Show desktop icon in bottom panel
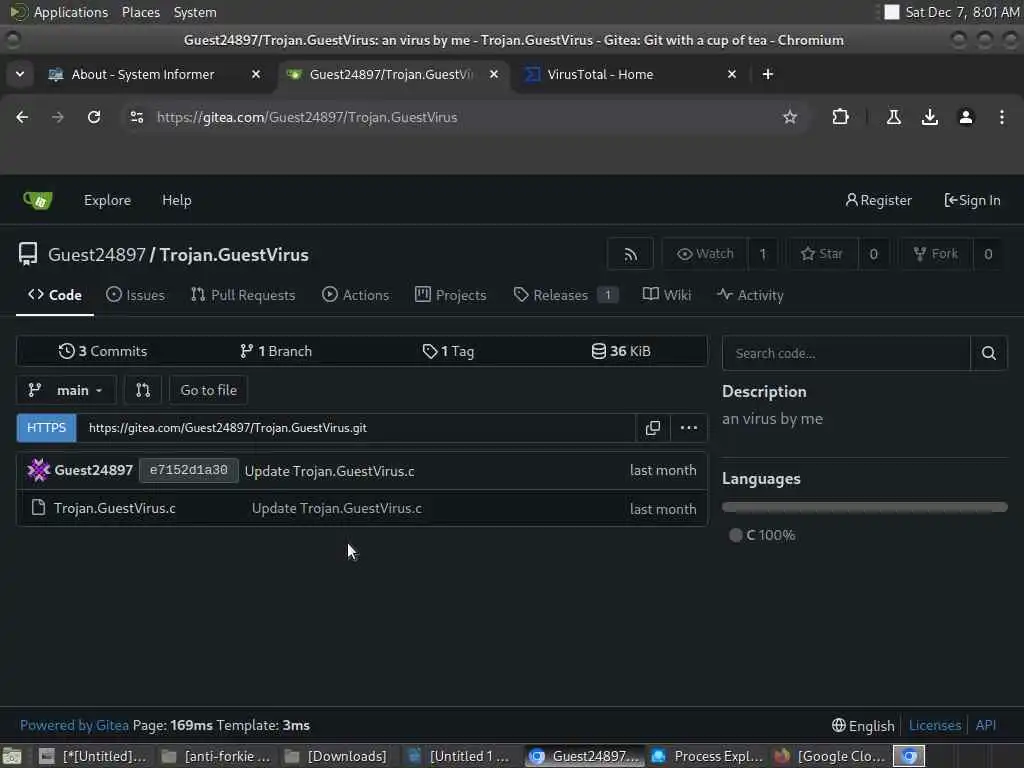The image size is (1024, 768). click(x=12, y=756)
